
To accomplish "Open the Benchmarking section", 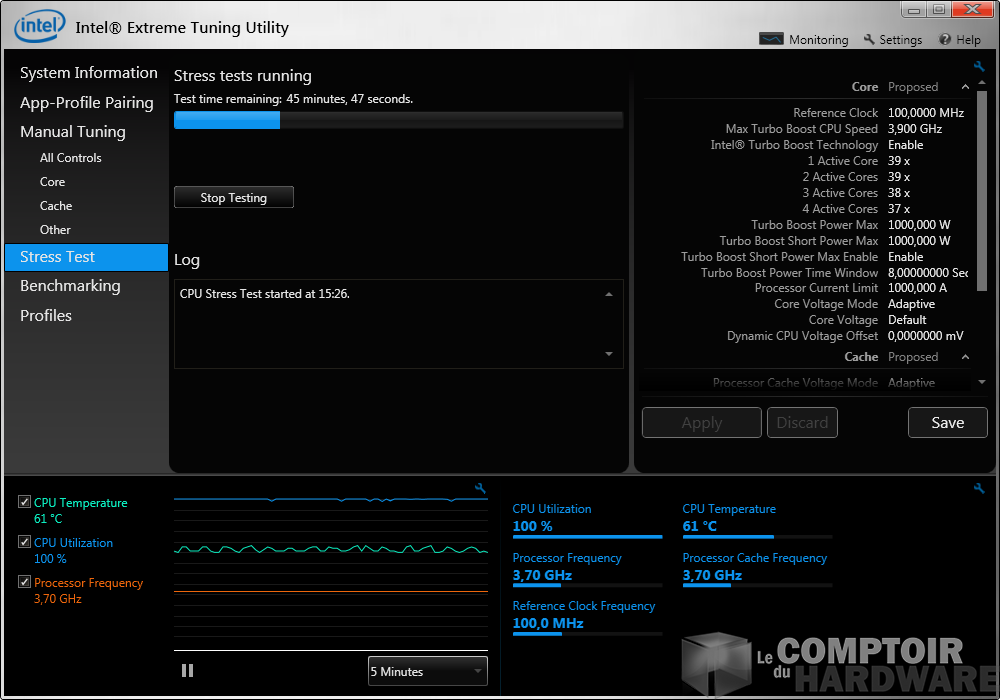I will point(70,286).
